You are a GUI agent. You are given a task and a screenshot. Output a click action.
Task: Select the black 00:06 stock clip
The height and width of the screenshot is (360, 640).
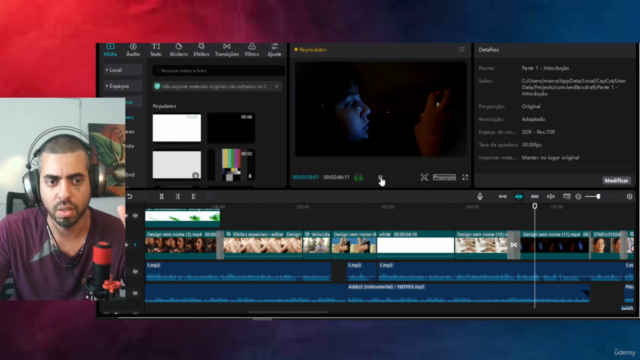[231, 128]
